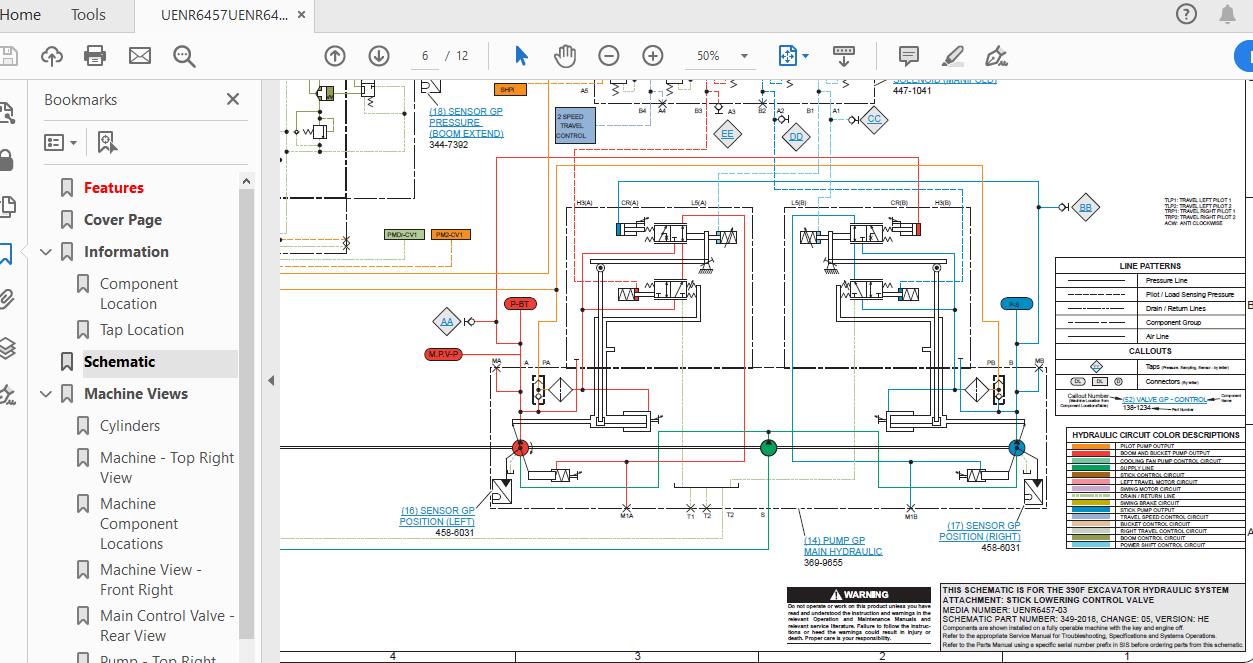The height and width of the screenshot is (663, 1253).
Task: Open Main Control Valve - Rear View bookmark
Action: click(x=167, y=626)
